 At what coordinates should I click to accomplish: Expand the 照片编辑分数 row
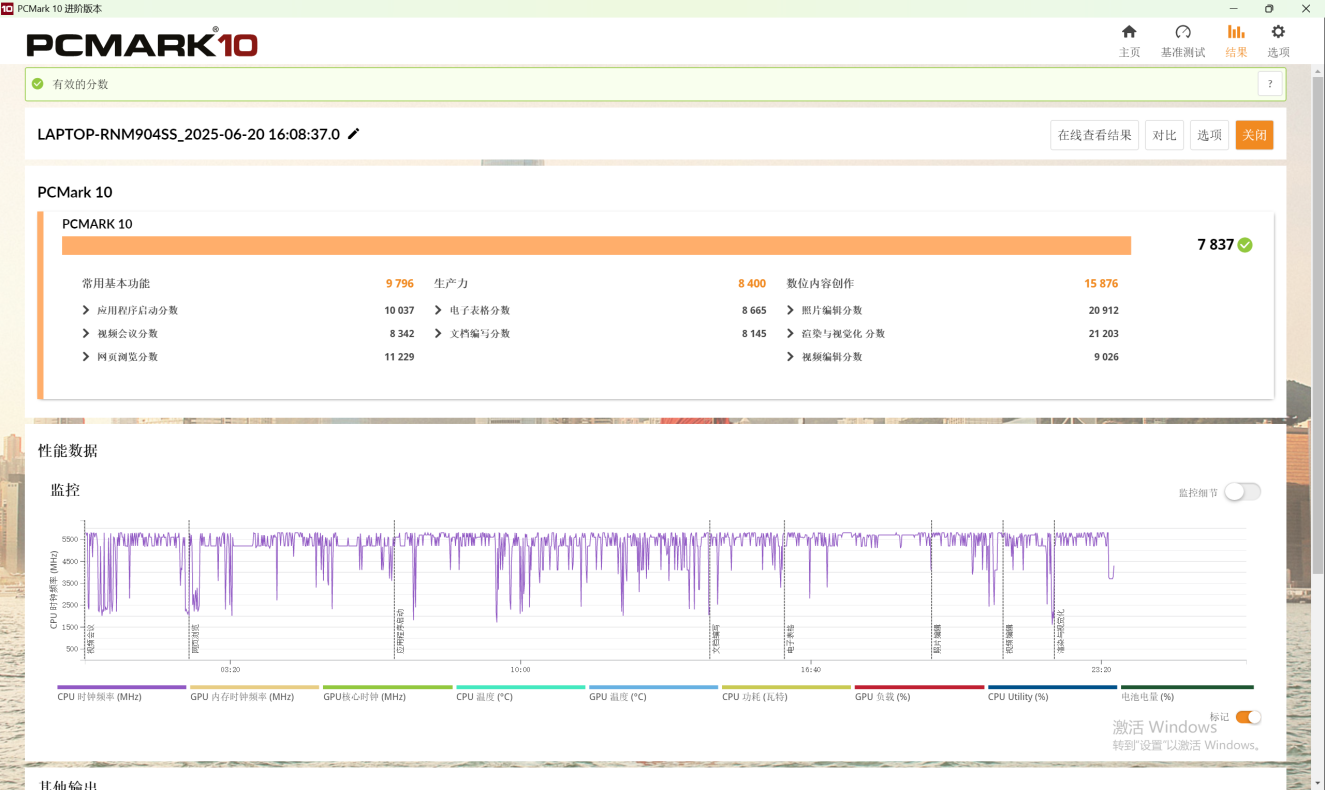tap(791, 311)
